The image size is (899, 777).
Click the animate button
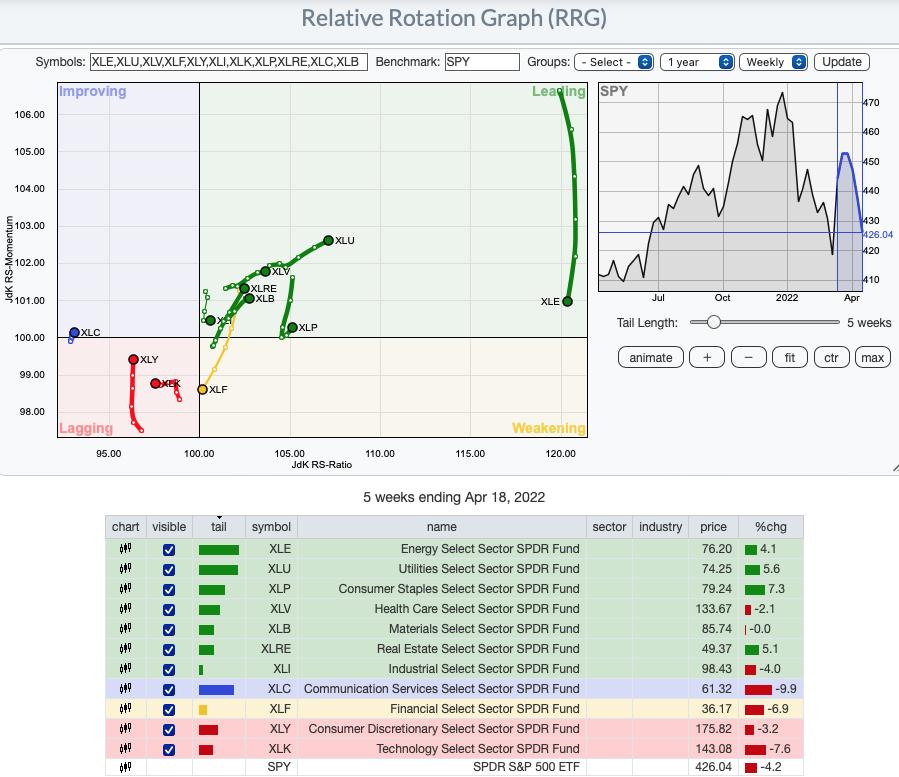tap(651, 358)
